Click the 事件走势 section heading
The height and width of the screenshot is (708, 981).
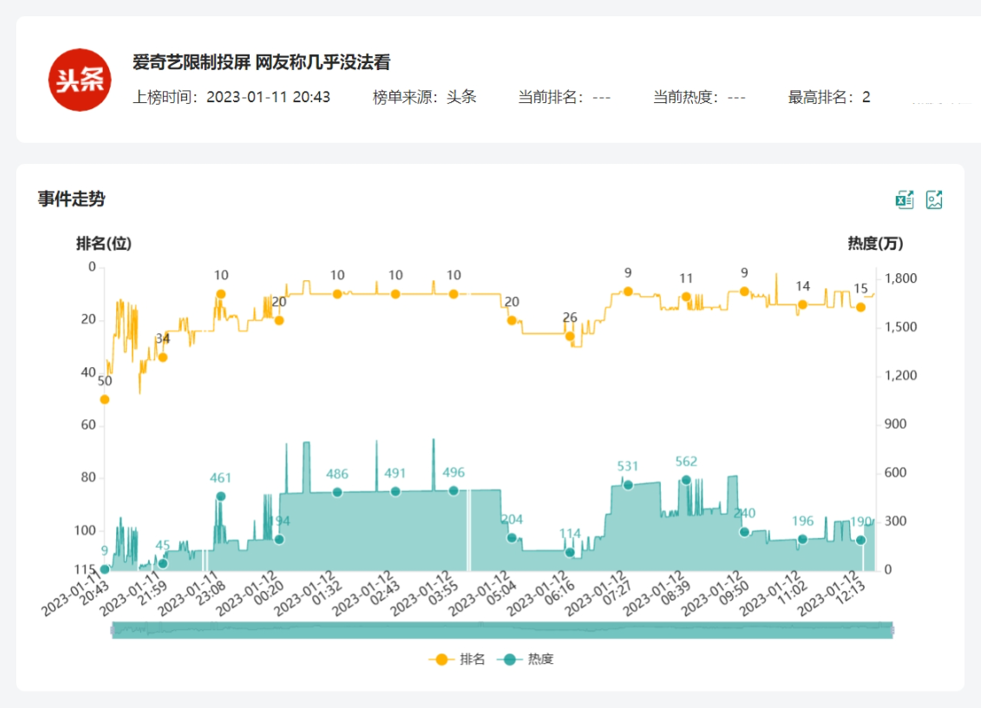pos(71,199)
